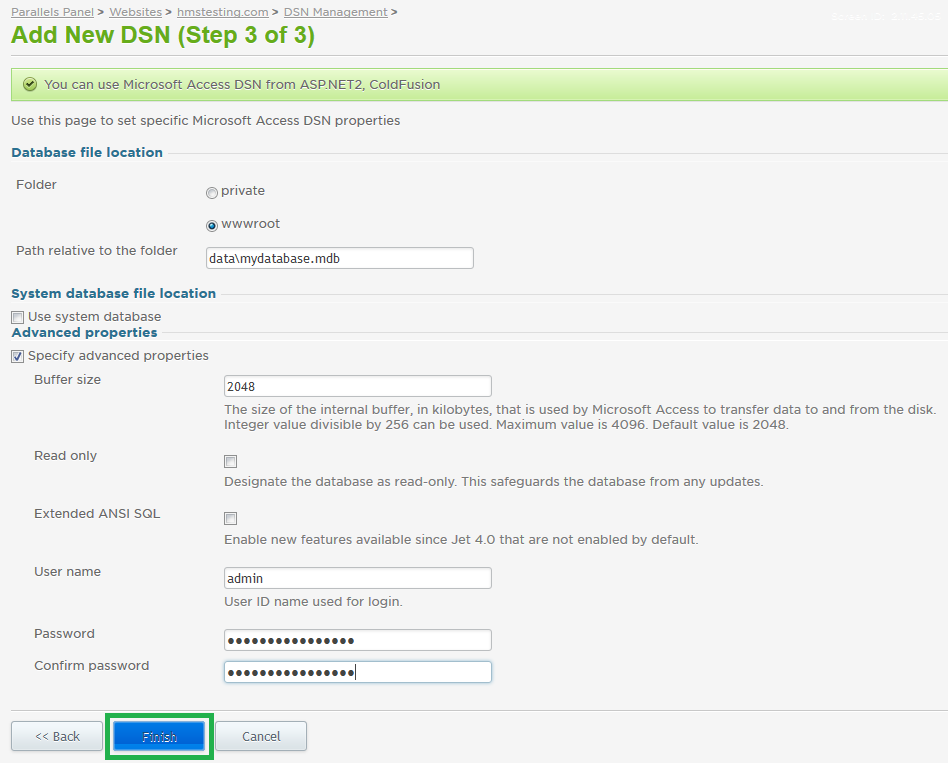
Task: Click the User name input field
Action: (358, 578)
